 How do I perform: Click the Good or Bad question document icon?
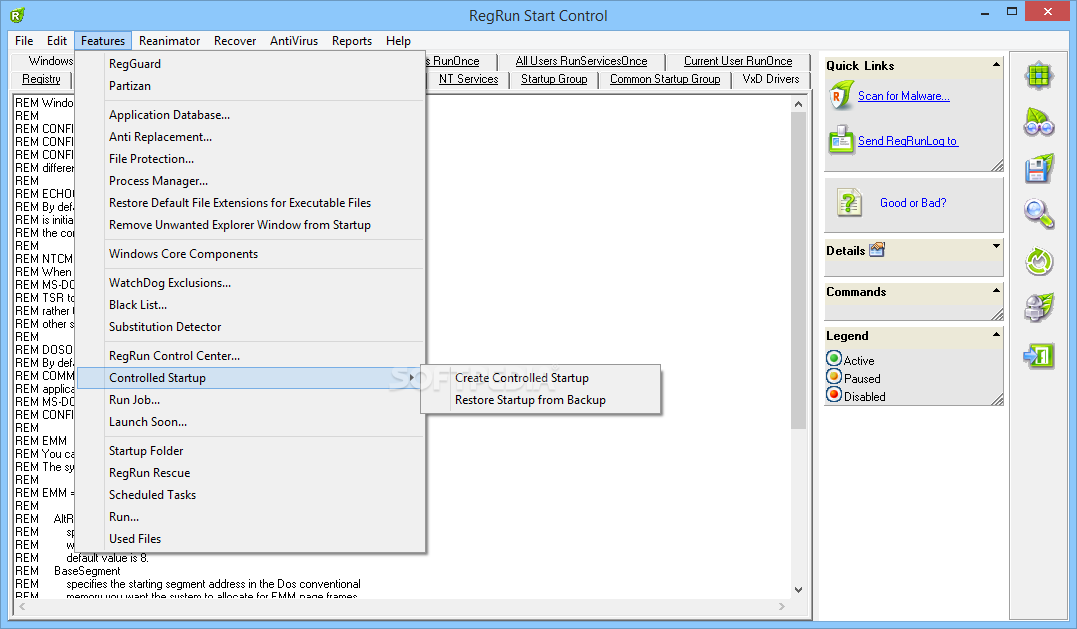tap(850, 203)
